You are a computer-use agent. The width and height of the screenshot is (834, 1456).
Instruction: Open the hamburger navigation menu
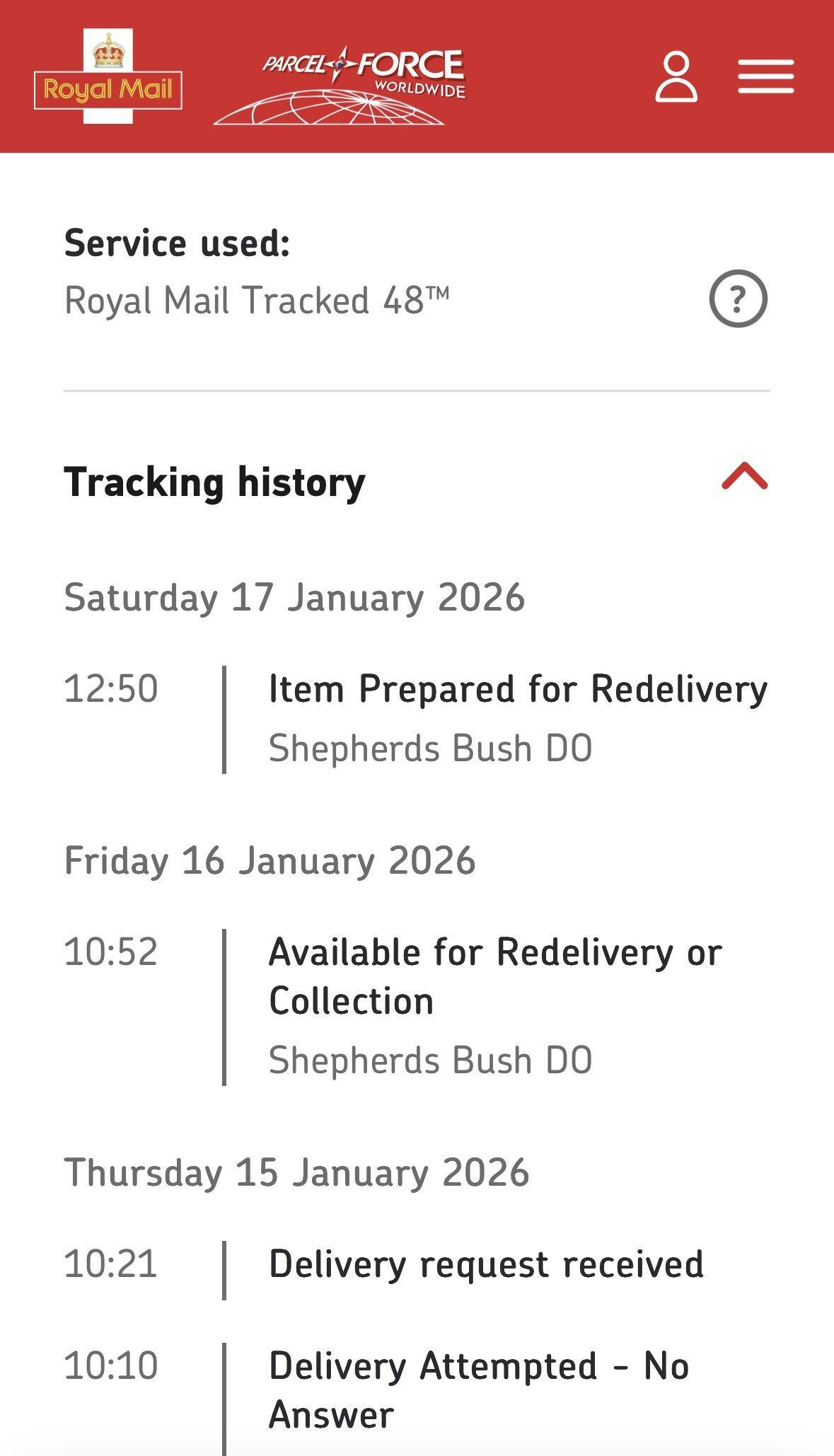pos(766,76)
